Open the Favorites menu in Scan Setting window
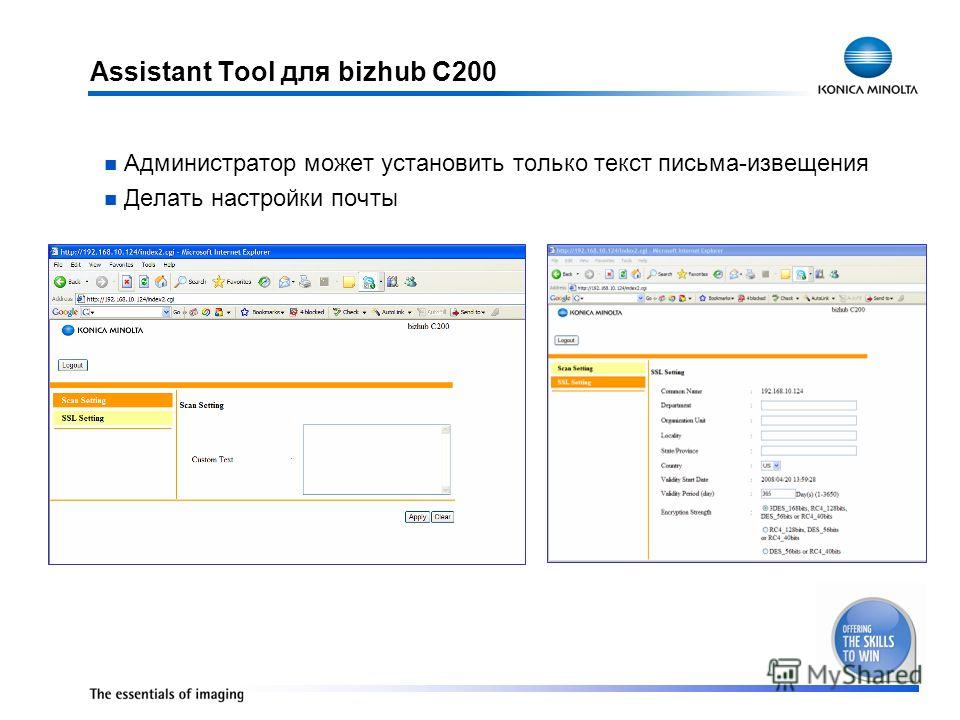Viewport: 960px width, 720px height. [121, 265]
